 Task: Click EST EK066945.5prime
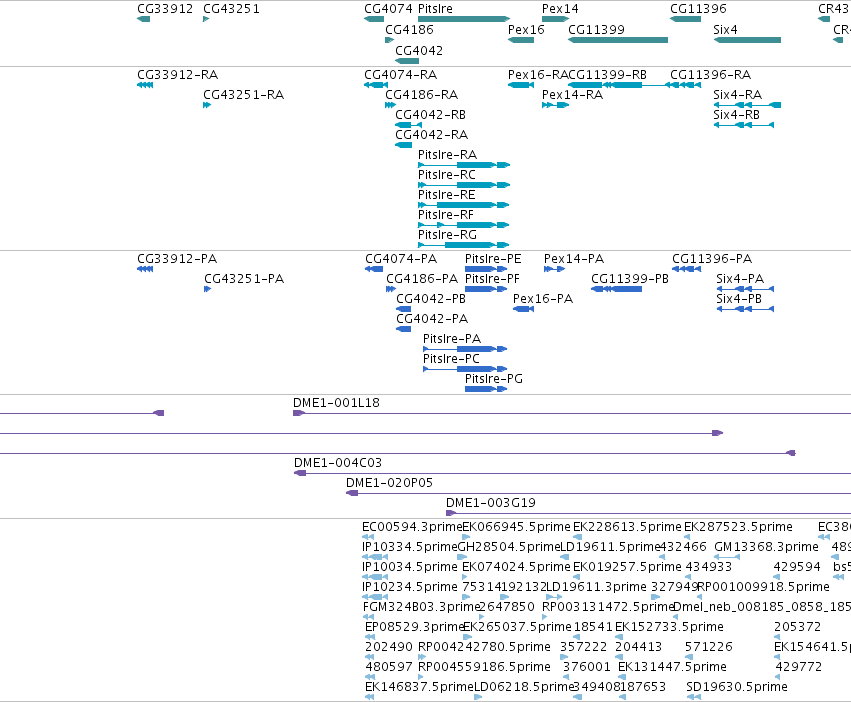[x=517, y=527]
